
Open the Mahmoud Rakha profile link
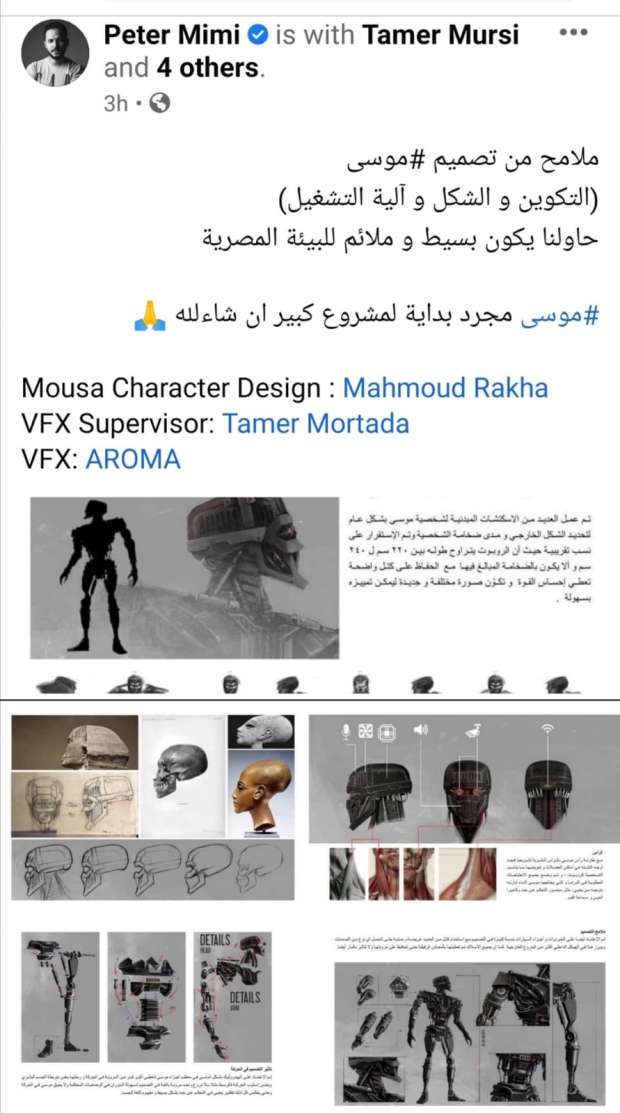445,388
